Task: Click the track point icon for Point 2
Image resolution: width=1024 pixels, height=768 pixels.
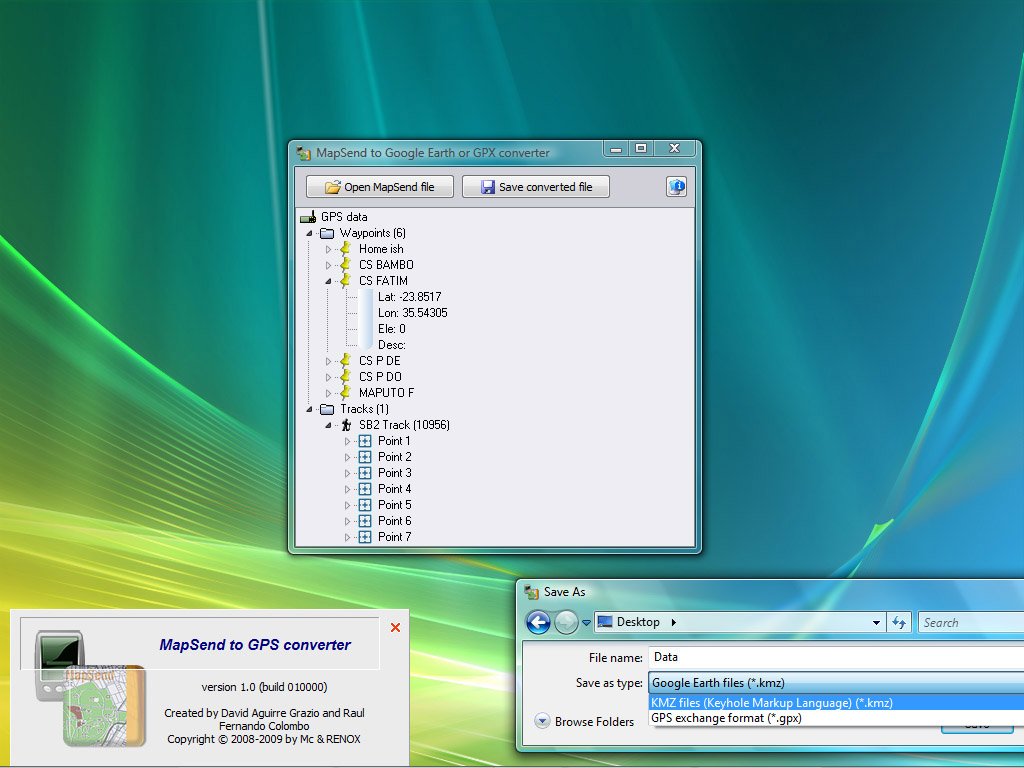Action: (x=365, y=456)
